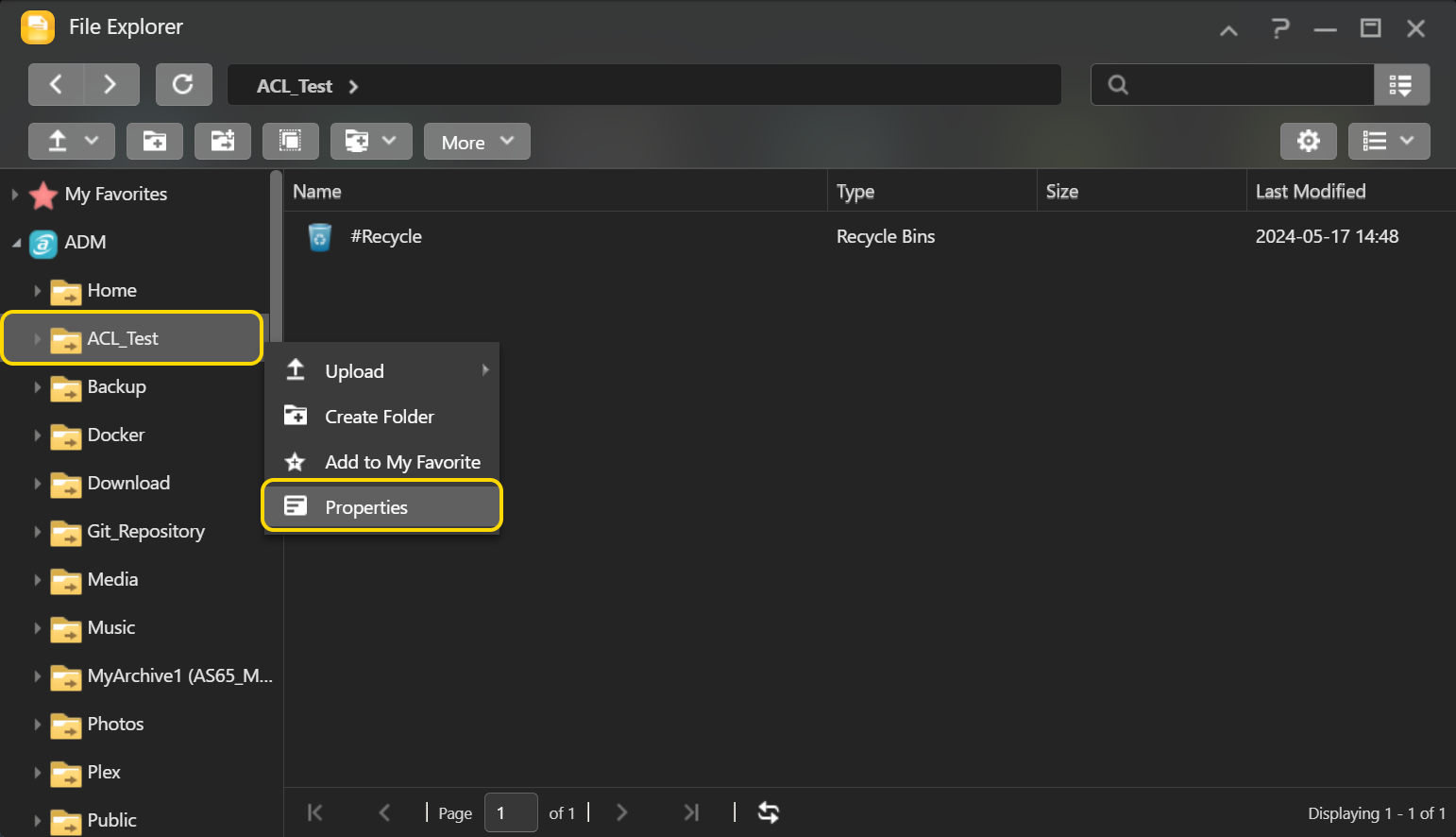Open the Plex folder
Screen dimensions: 1456x837
pos(104,773)
